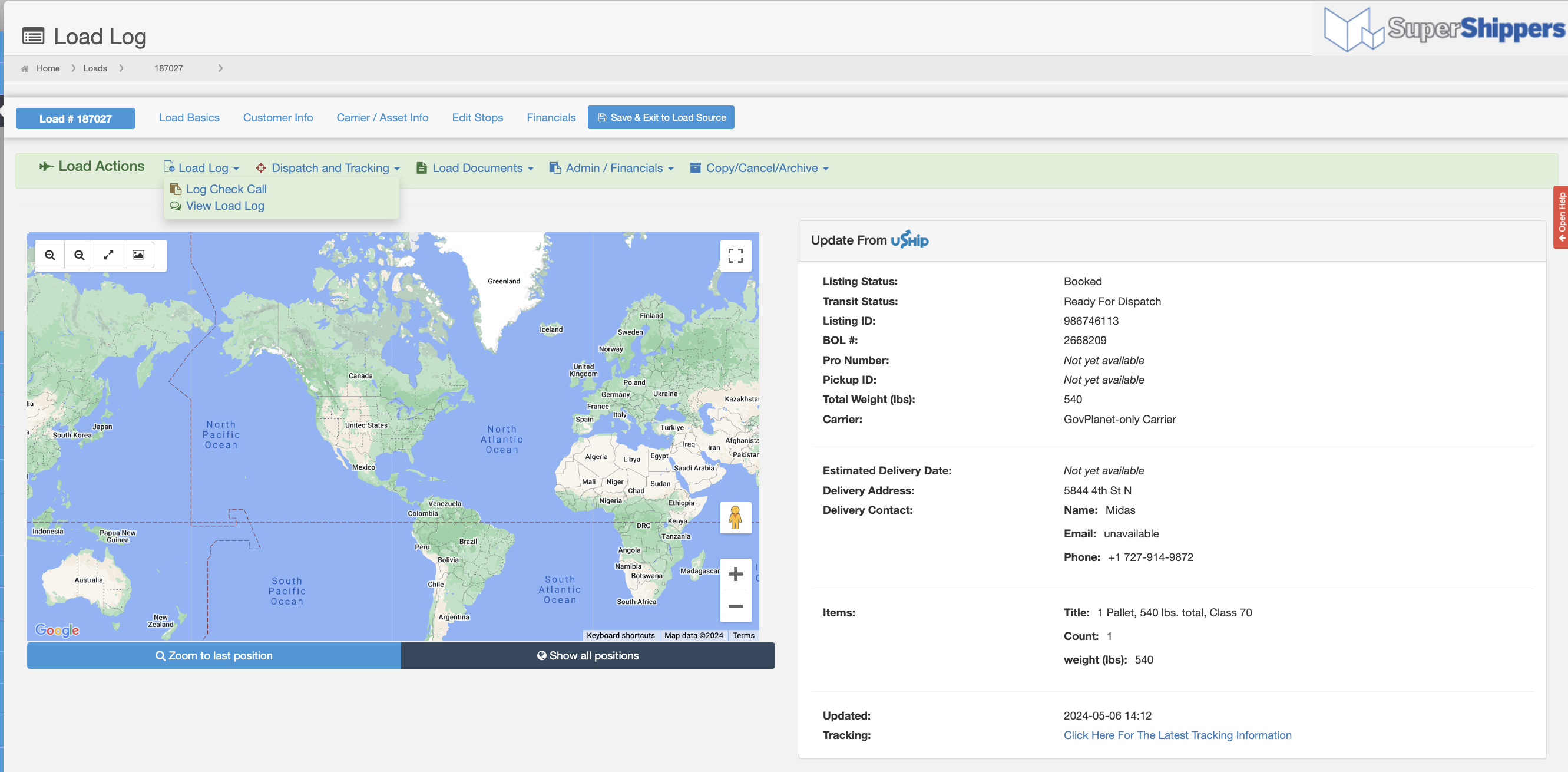Toggle Google map fullscreen view
Image resolution: width=1568 pixels, height=772 pixels.
click(x=735, y=256)
